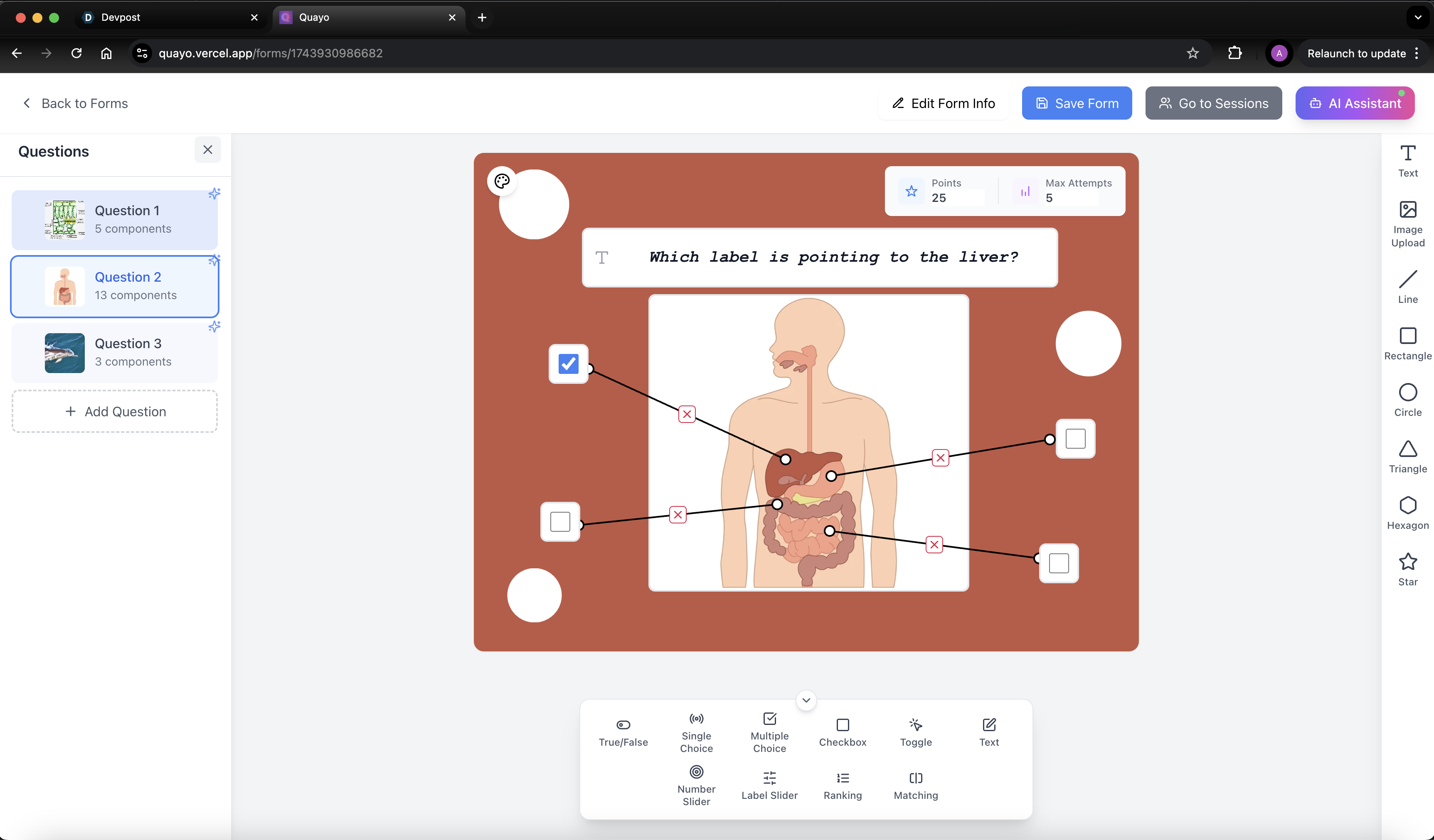Collapse the component toolbar with chevron

point(806,700)
